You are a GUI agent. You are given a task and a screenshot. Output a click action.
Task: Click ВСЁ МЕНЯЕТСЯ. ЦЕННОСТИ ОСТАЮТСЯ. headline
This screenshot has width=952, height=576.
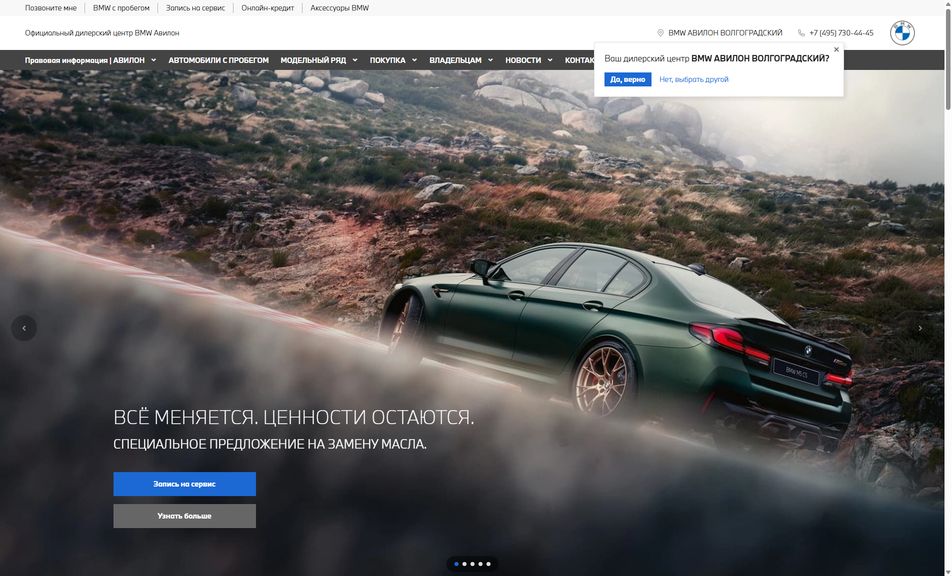point(294,418)
